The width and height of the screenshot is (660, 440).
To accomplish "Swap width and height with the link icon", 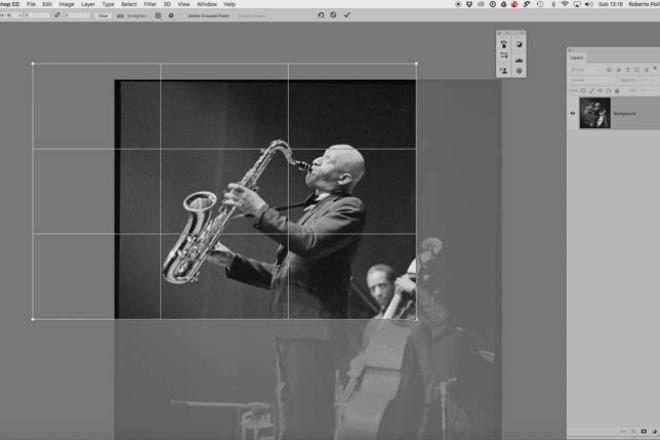I will click(x=57, y=15).
